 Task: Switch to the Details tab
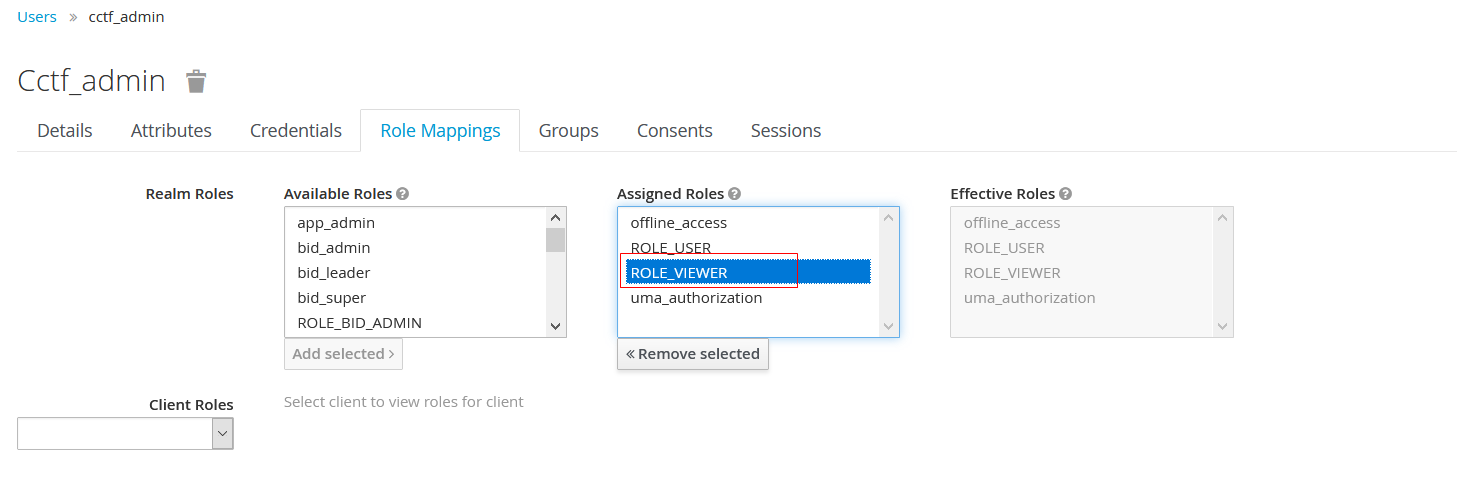[x=65, y=131]
